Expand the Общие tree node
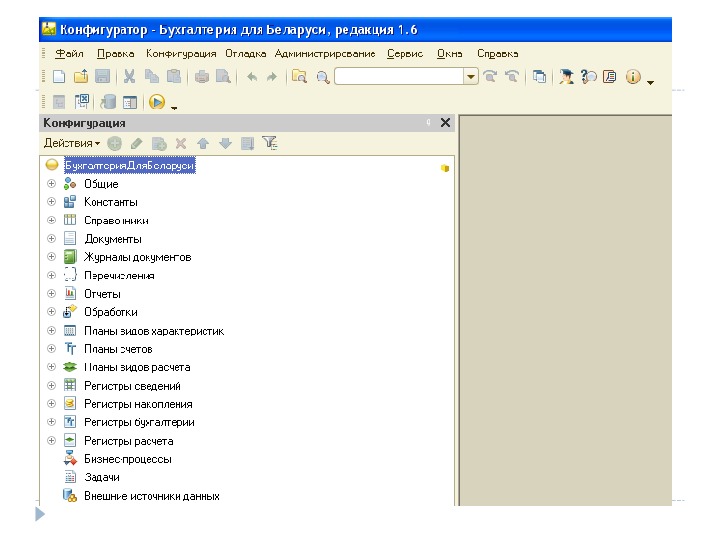The height and width of the screenshot is (540, 720). coord(51,184)
